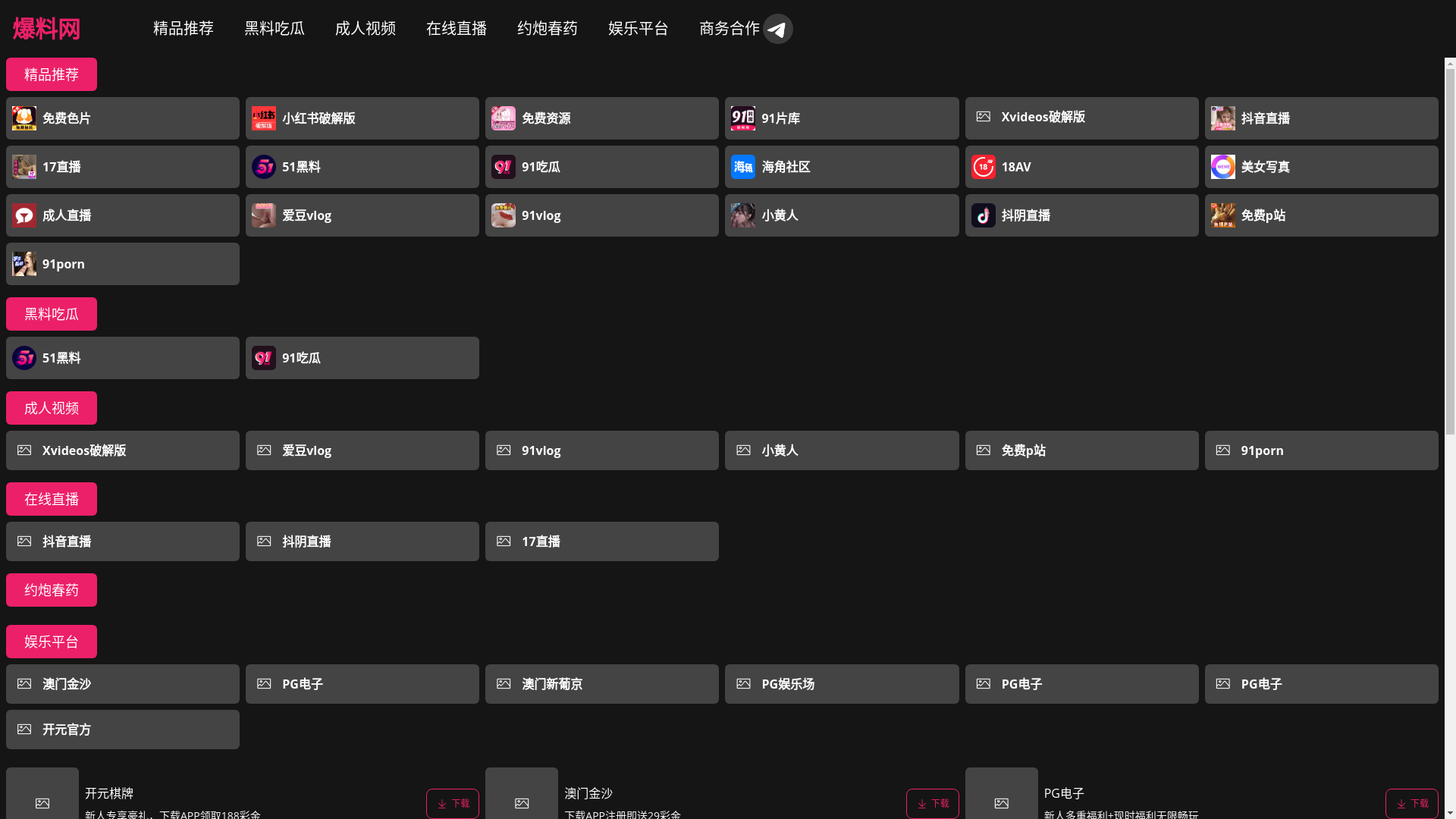This screenshot has width=1456, height=819.
Task: Go to 约炮春药 in the top navigation bar
Action: pos(548,29)
